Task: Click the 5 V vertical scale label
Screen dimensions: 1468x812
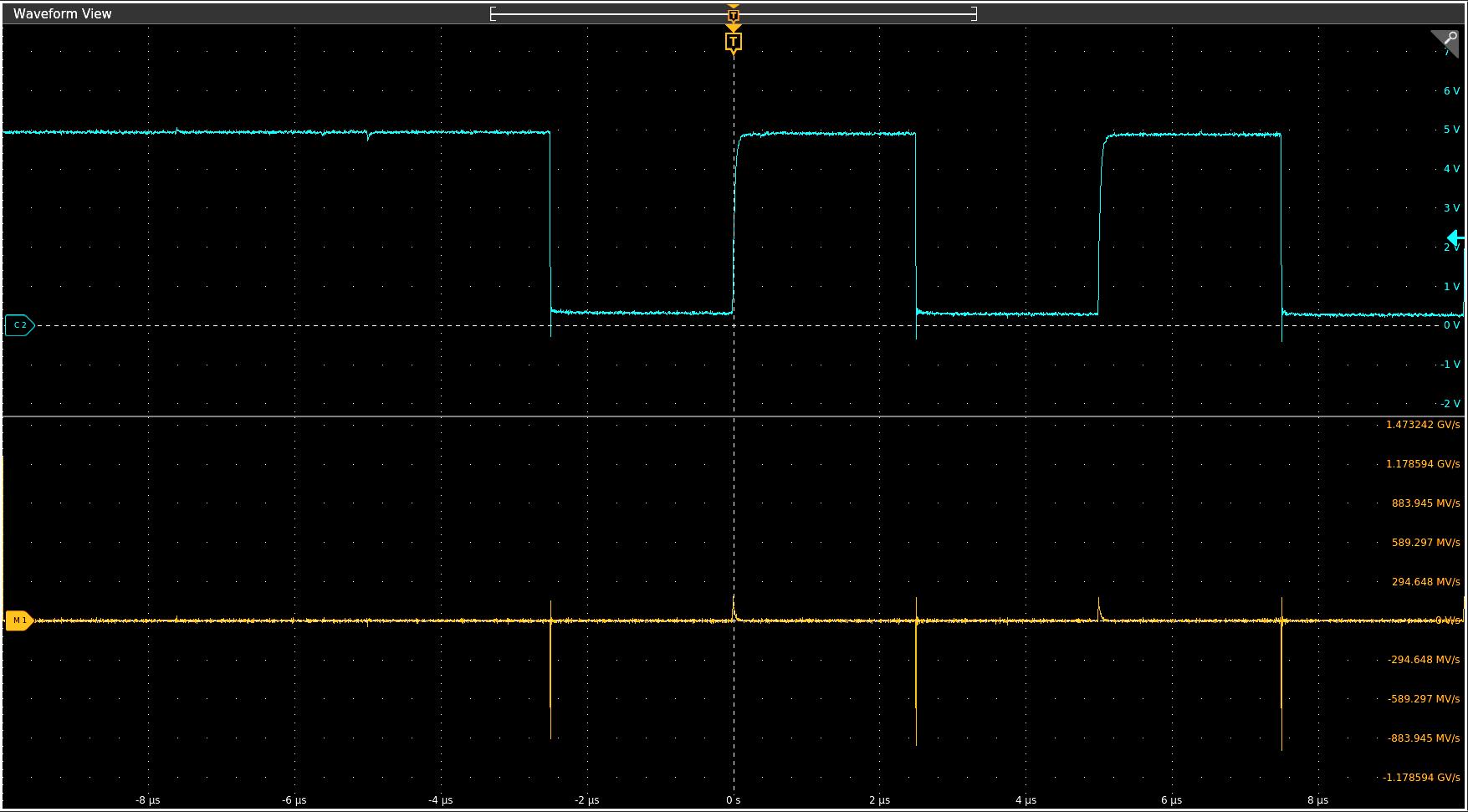Action: pos(1451,130)
